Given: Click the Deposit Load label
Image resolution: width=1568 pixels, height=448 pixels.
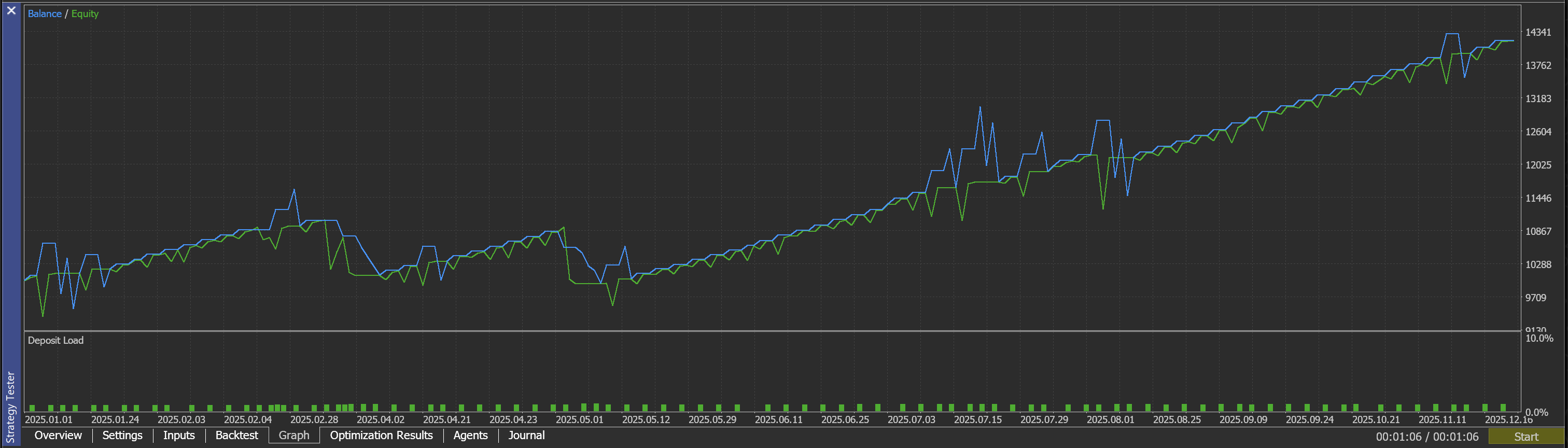Looking at the screenshot, I should pyautogui.click(x=55, y=340).
